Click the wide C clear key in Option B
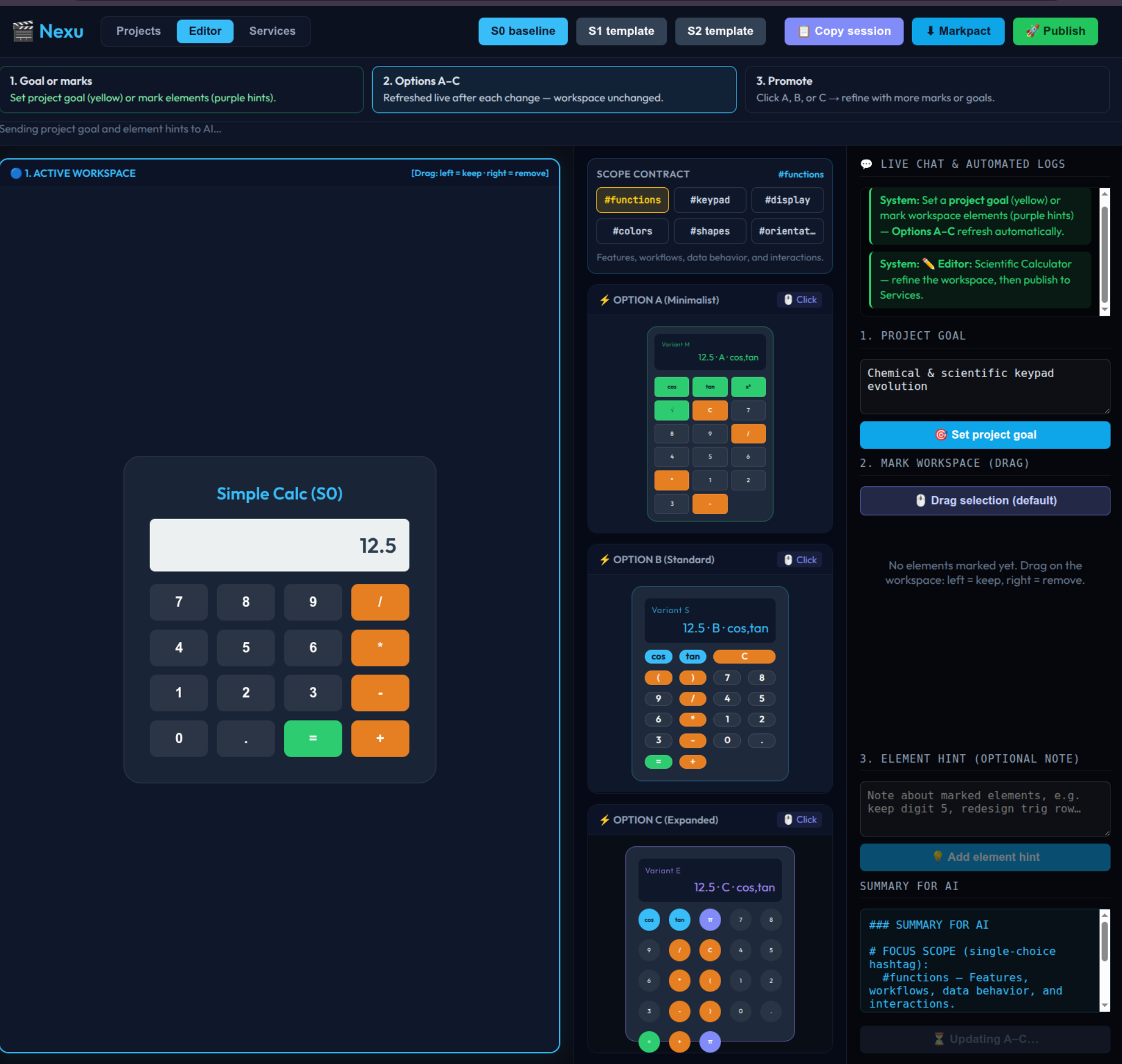The height and width of the screenshot is (1064, 1122). 744,656
